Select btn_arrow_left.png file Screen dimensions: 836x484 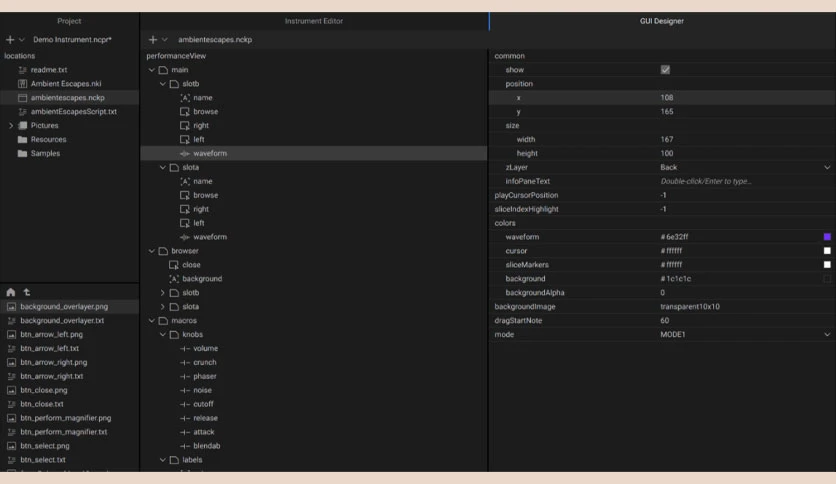(x=52, y=334)
